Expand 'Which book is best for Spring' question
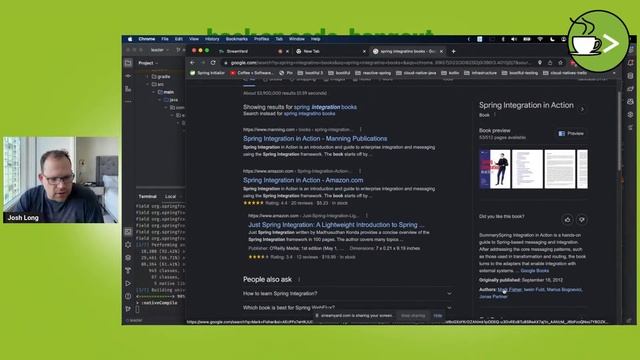This screenshot has width=640, height=360. pyautogui.click(x=348, y=307)
